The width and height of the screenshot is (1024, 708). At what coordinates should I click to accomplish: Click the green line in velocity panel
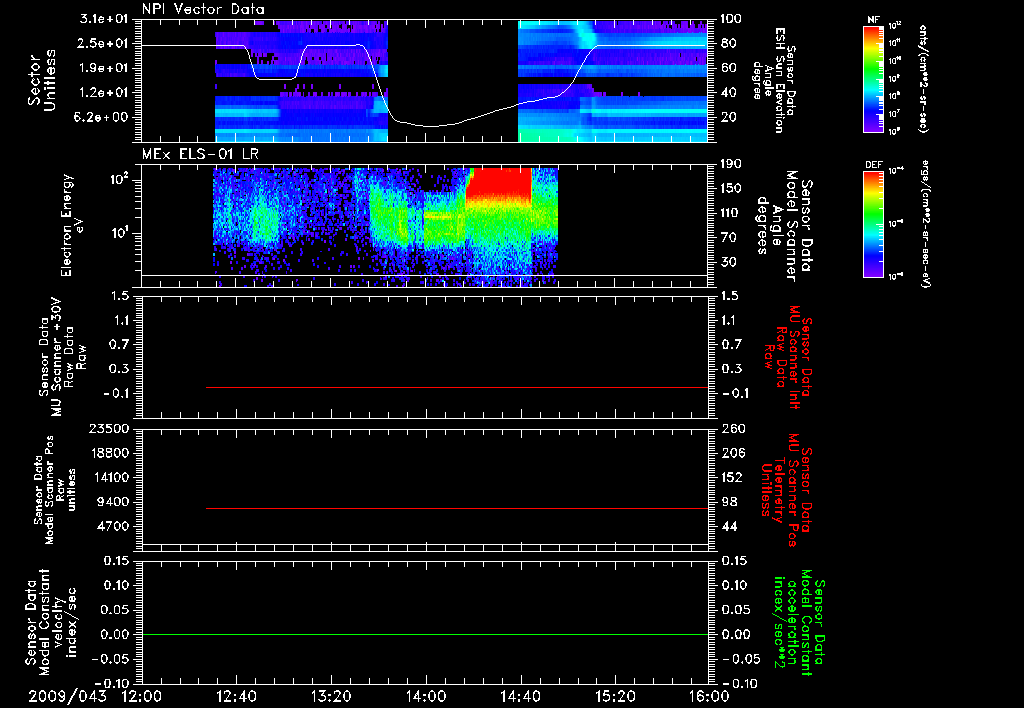(424, 634)
